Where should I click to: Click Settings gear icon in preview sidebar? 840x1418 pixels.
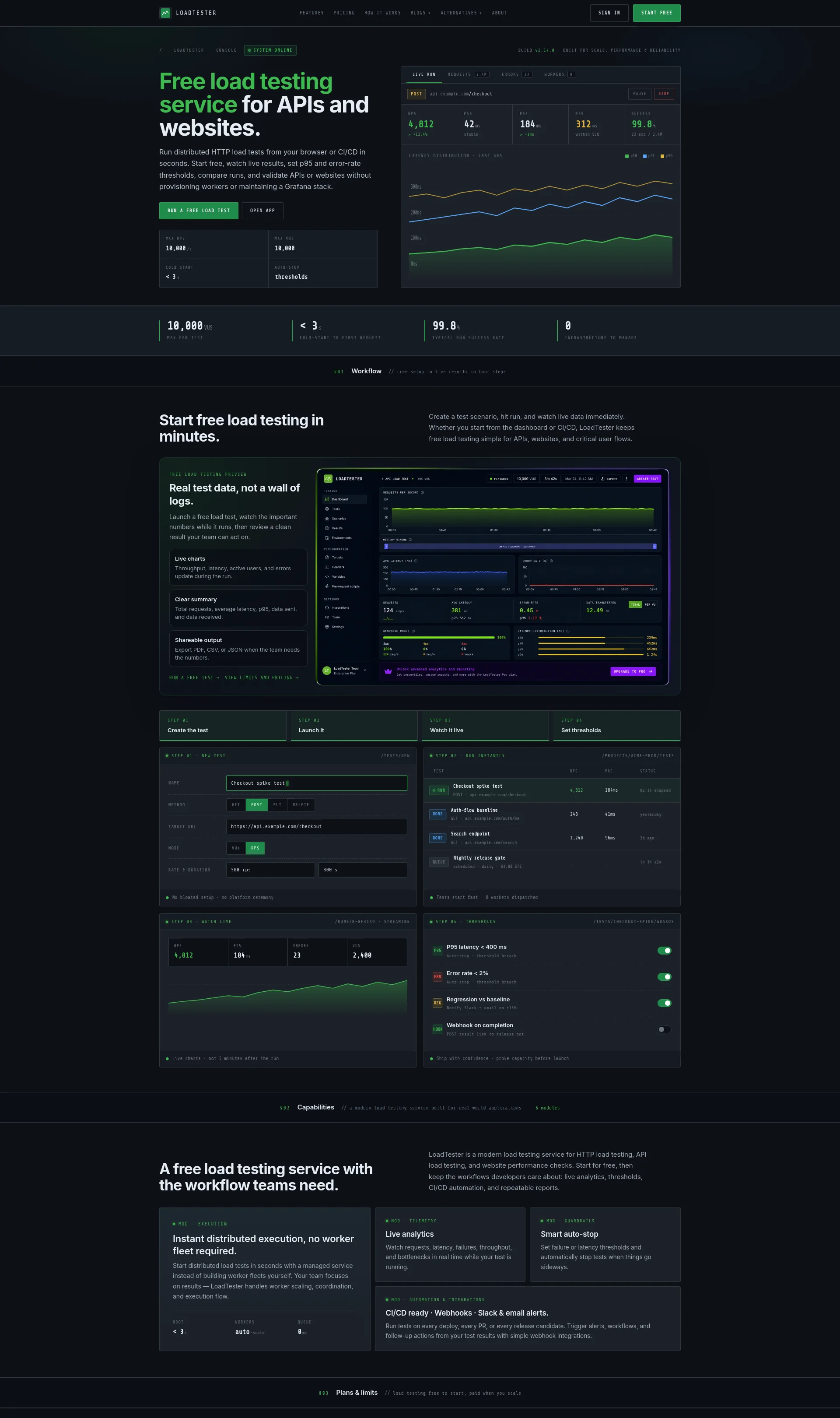[327, 627]
